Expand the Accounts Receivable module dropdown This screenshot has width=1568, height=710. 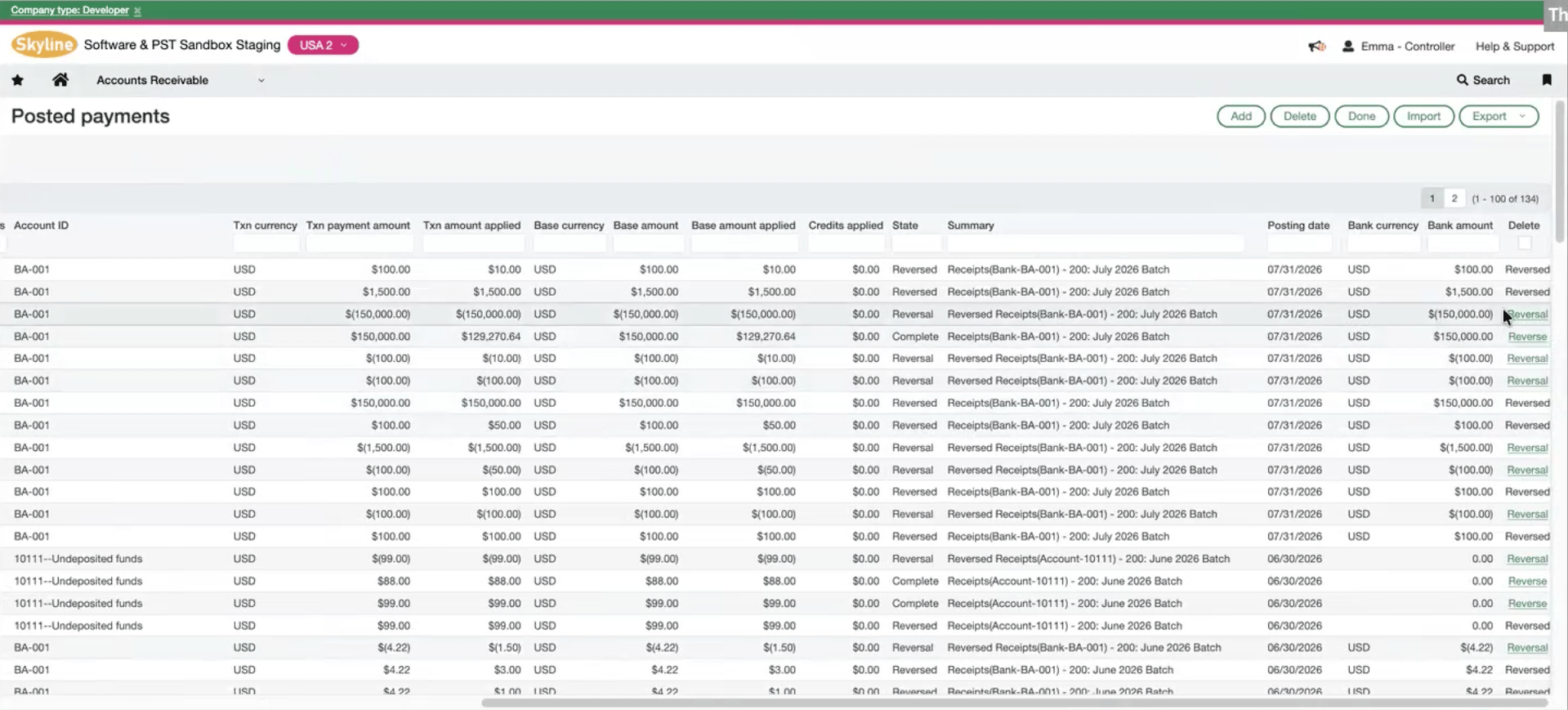[x=261, y=80]
